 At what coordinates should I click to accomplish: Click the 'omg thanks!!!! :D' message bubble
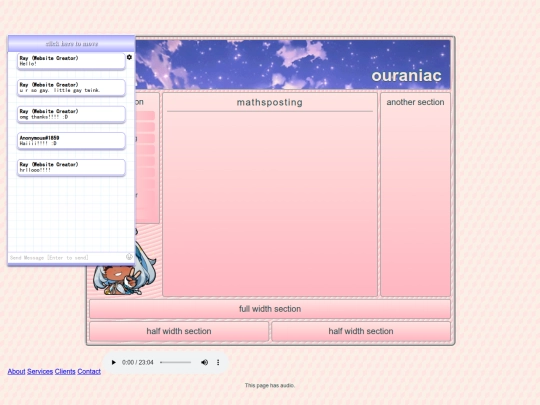tap(71, 114)
